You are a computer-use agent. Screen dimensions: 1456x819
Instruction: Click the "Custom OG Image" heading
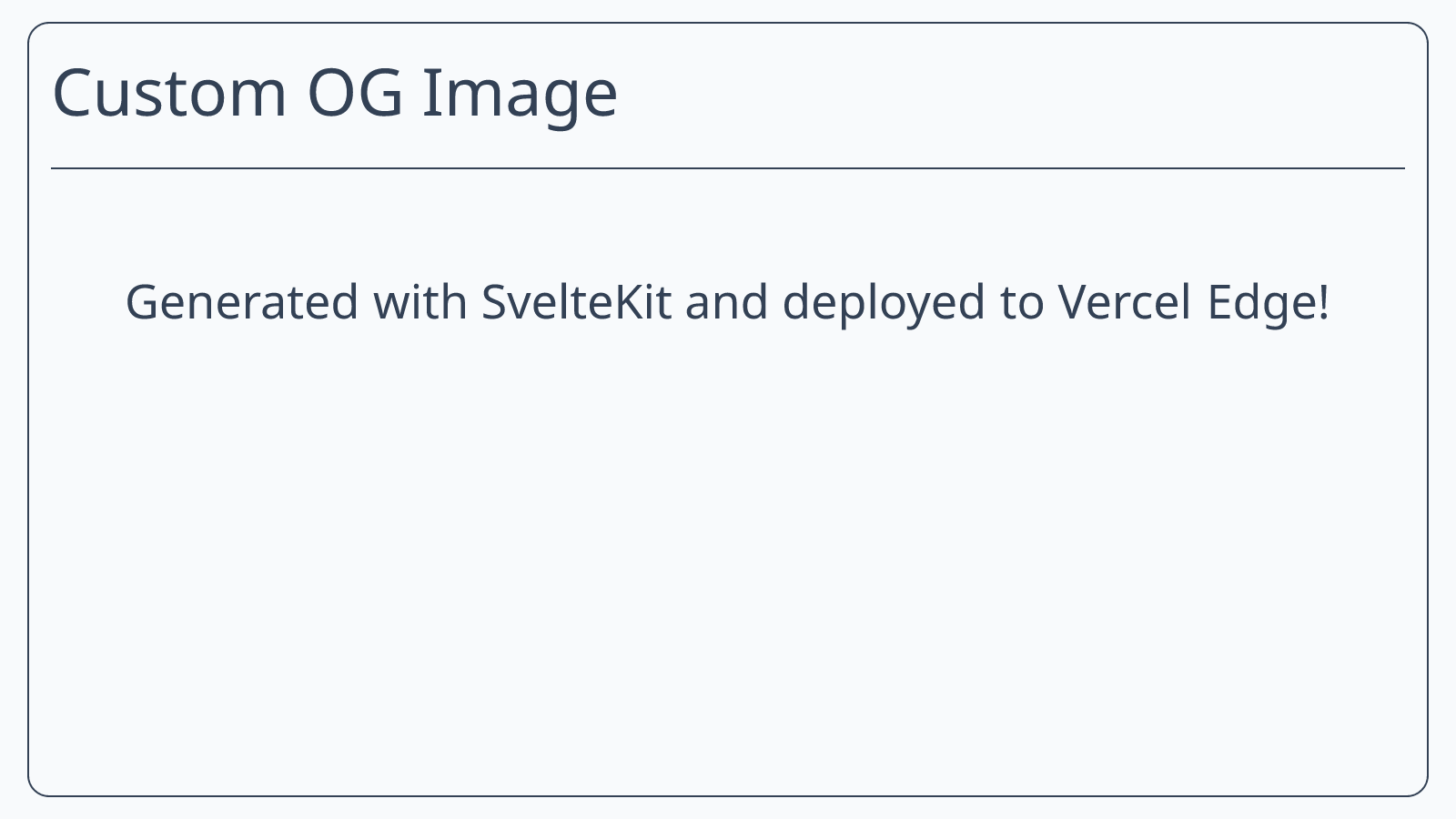click(335, 93)
